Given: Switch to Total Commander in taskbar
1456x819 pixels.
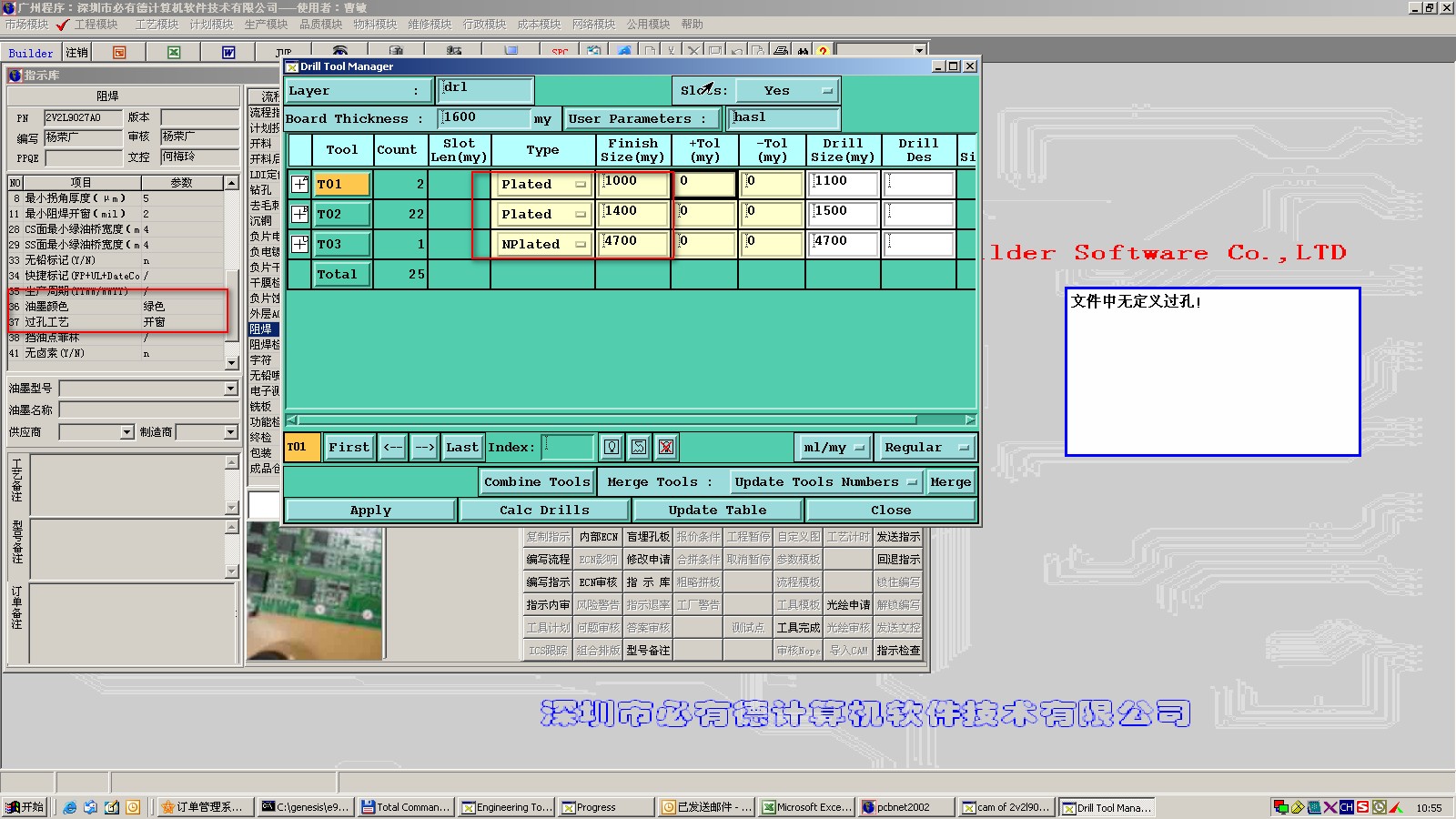Looking at the screenshot, I should point(406,807).
